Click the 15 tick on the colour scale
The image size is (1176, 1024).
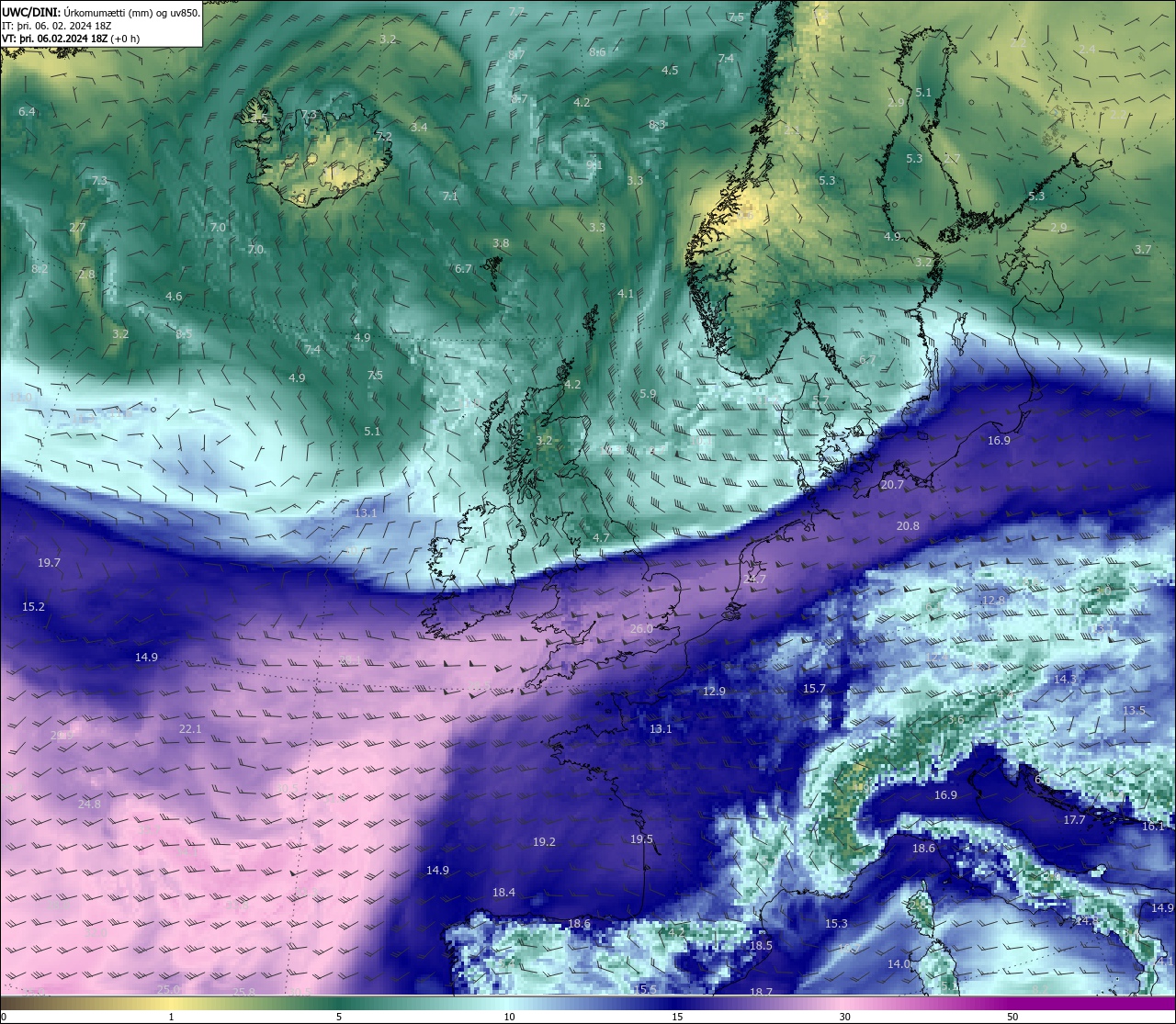coord(676,1017)
